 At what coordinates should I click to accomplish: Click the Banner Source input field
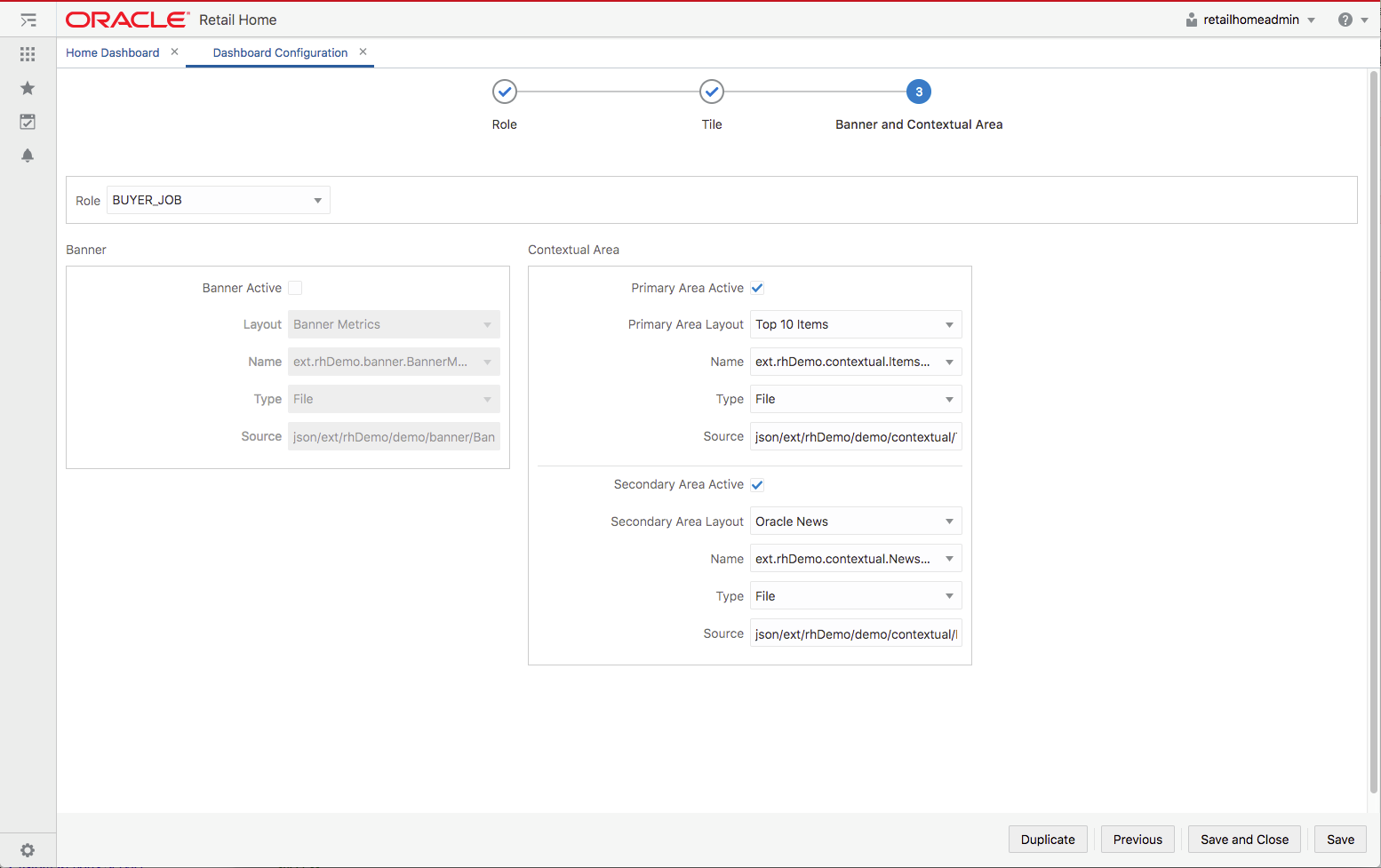tap(394, 436)
